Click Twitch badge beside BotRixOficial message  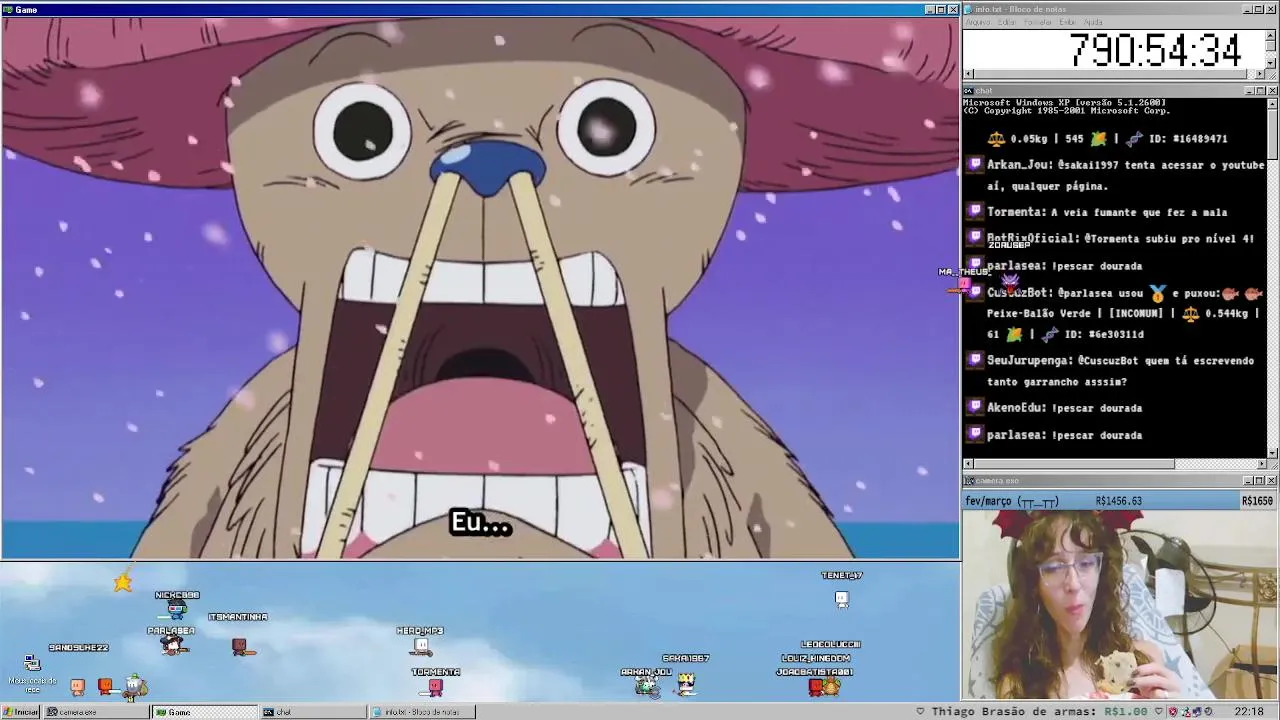(975, 238)
